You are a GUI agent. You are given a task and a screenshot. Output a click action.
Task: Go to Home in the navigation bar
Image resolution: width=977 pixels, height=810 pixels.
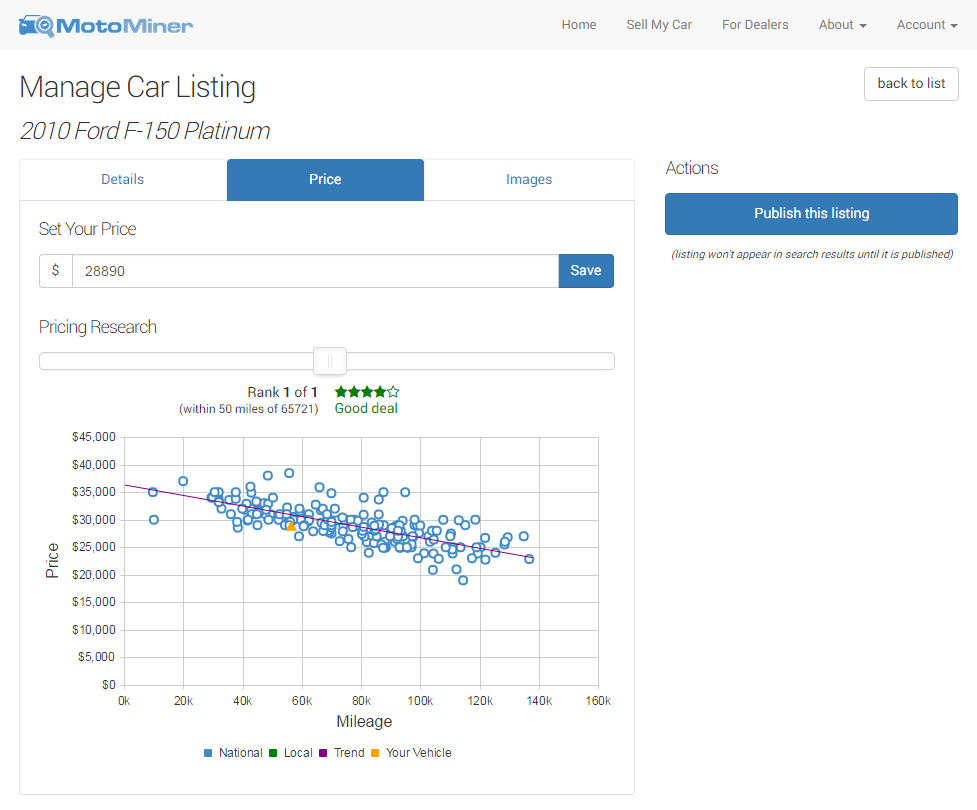579,25
